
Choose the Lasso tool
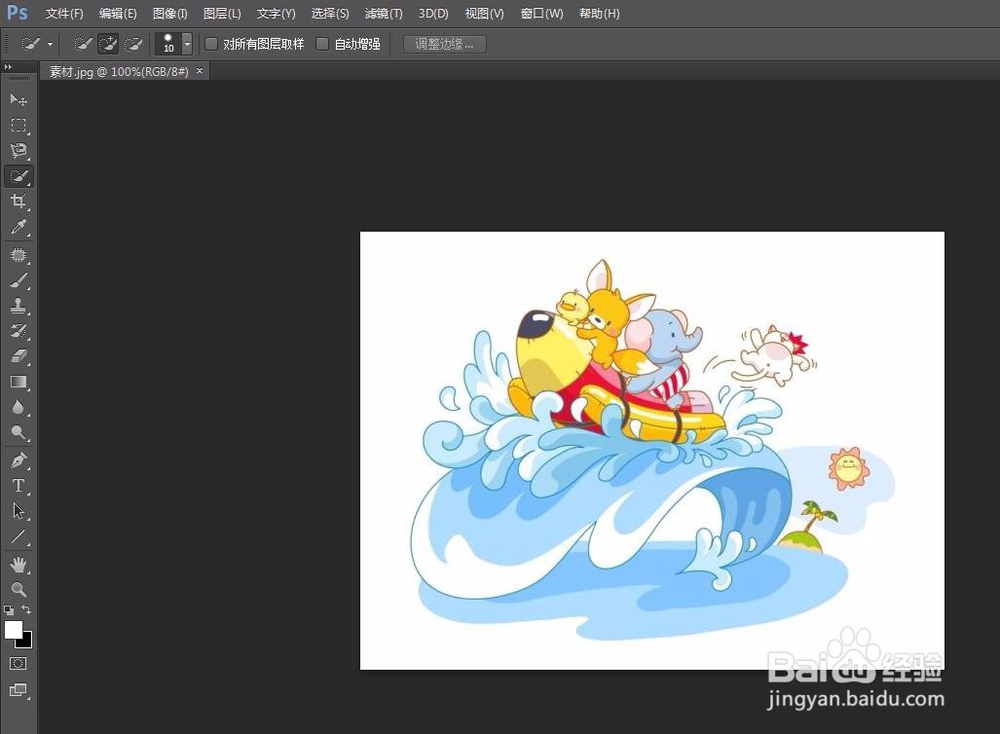[x=18, y=150]
